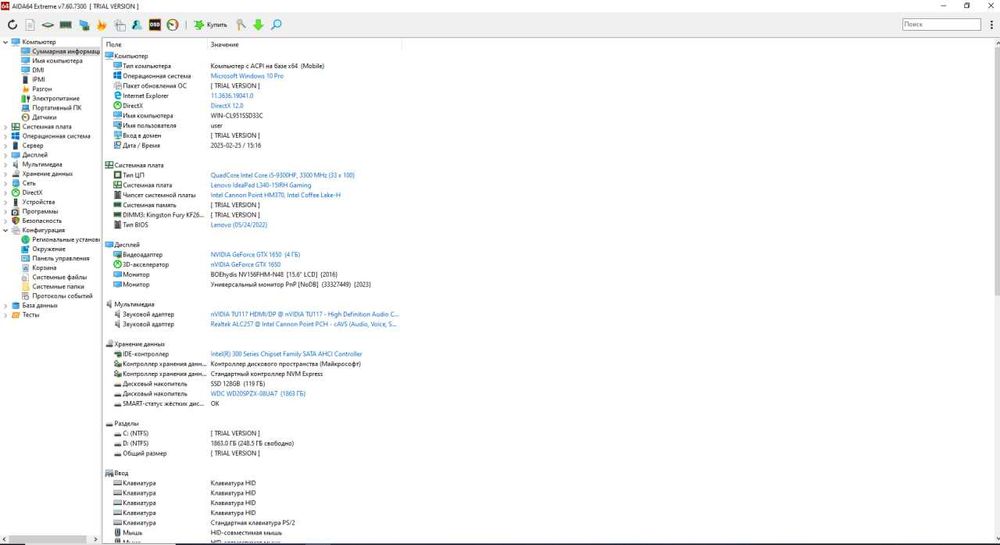The image size is (1000, 545).
Task: Select DMI in the tree
Action: point(38,70)
